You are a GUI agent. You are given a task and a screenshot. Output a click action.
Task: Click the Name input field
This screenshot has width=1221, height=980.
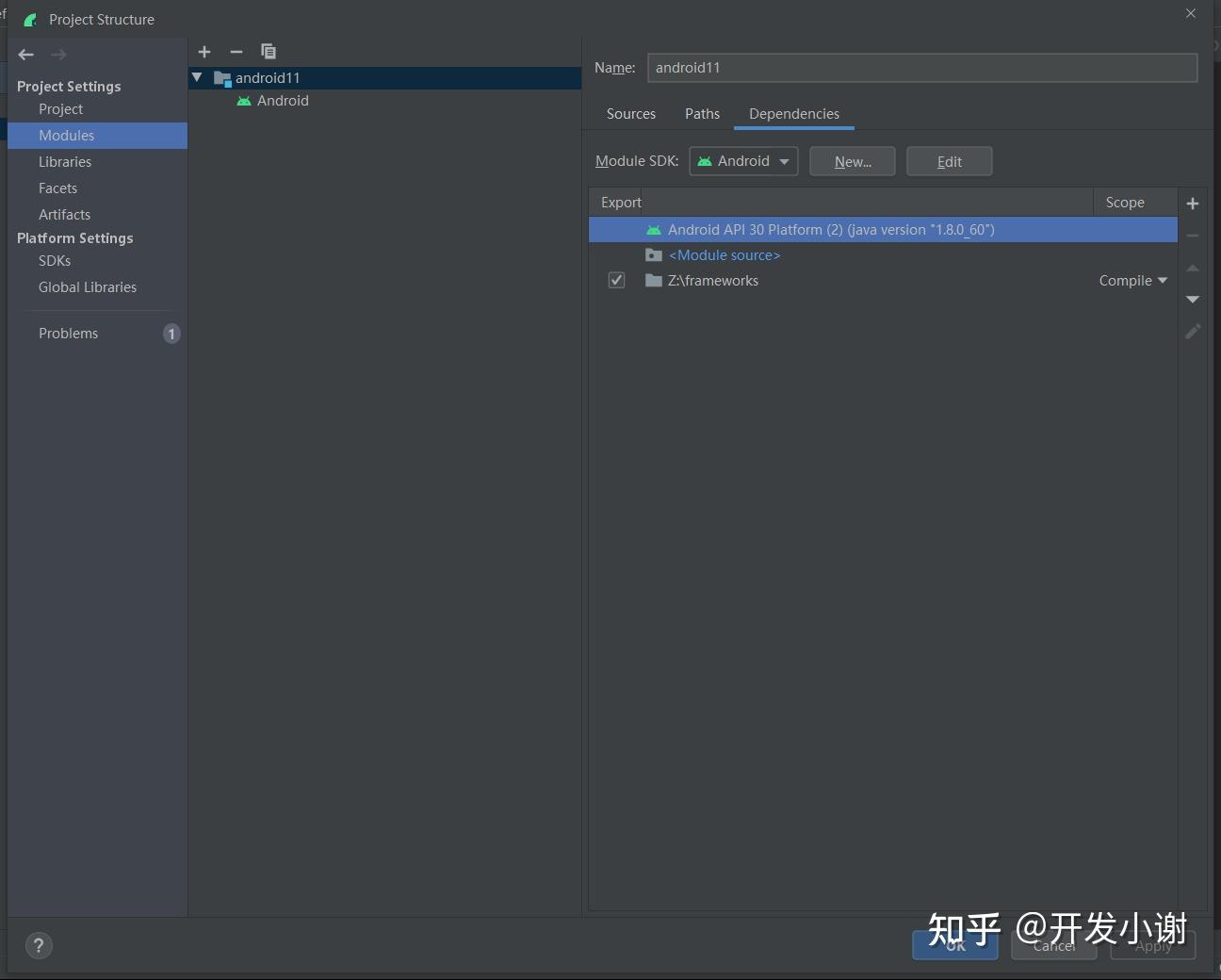coord(921,67)
